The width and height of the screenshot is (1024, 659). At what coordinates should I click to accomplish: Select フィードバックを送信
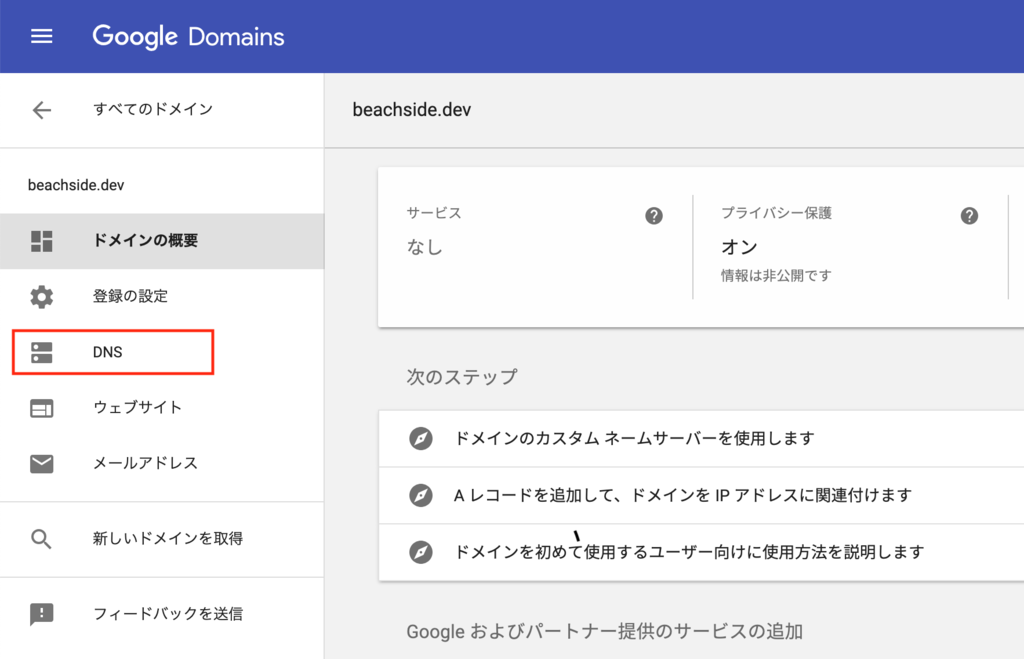pos(162,615)
